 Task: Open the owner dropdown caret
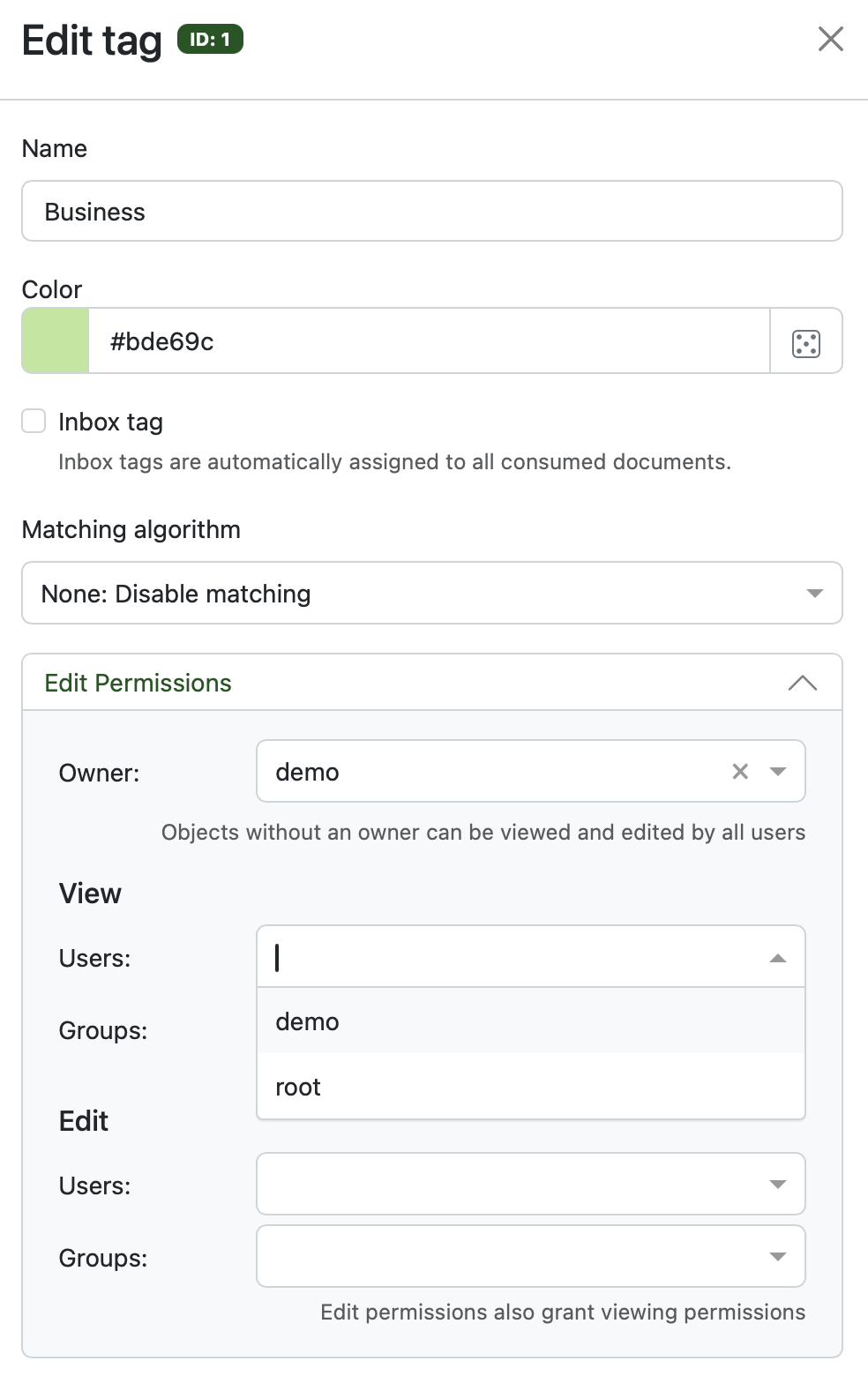point(777,771)
